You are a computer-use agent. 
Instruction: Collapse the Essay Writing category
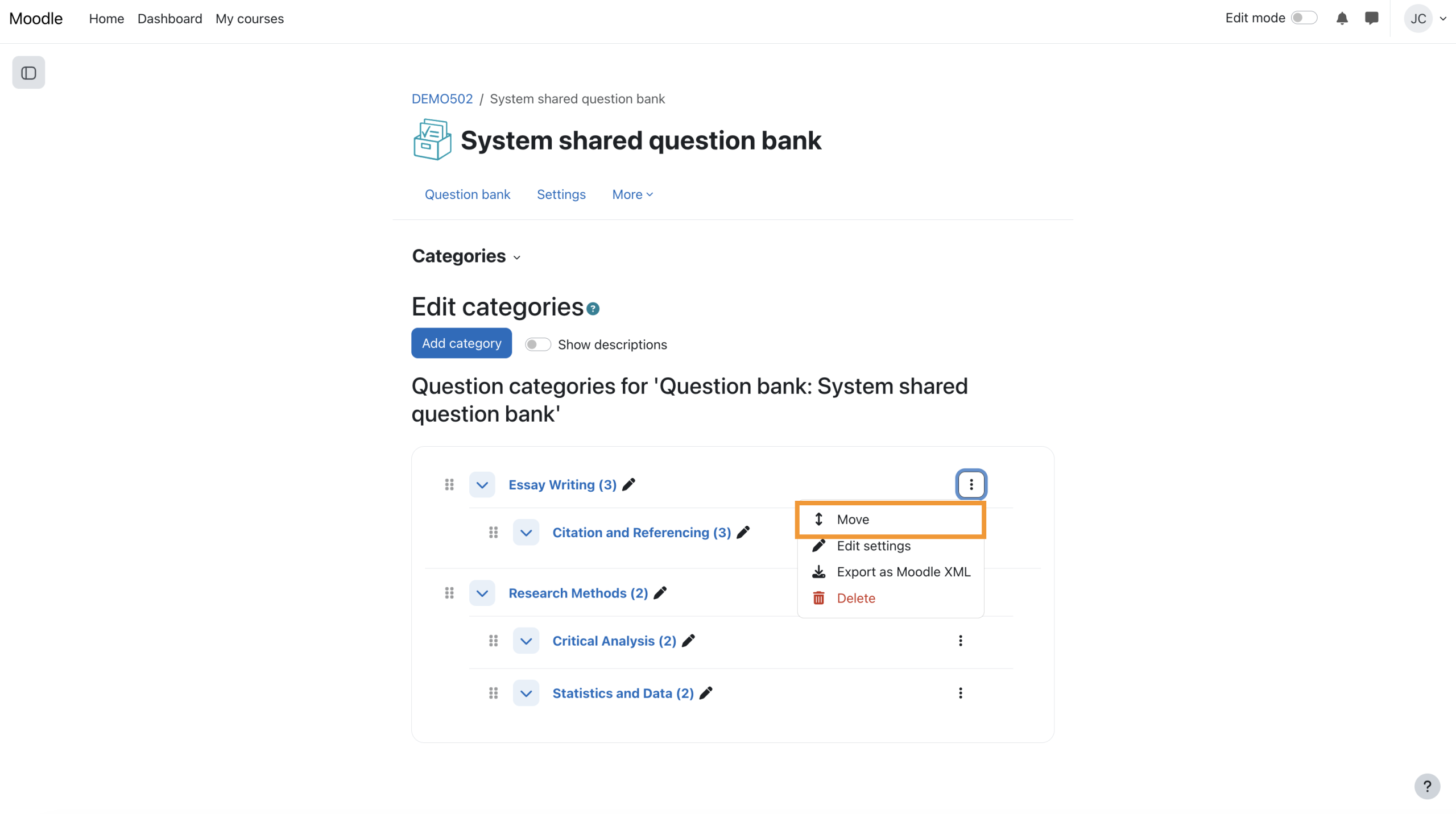tap(482, 485)
